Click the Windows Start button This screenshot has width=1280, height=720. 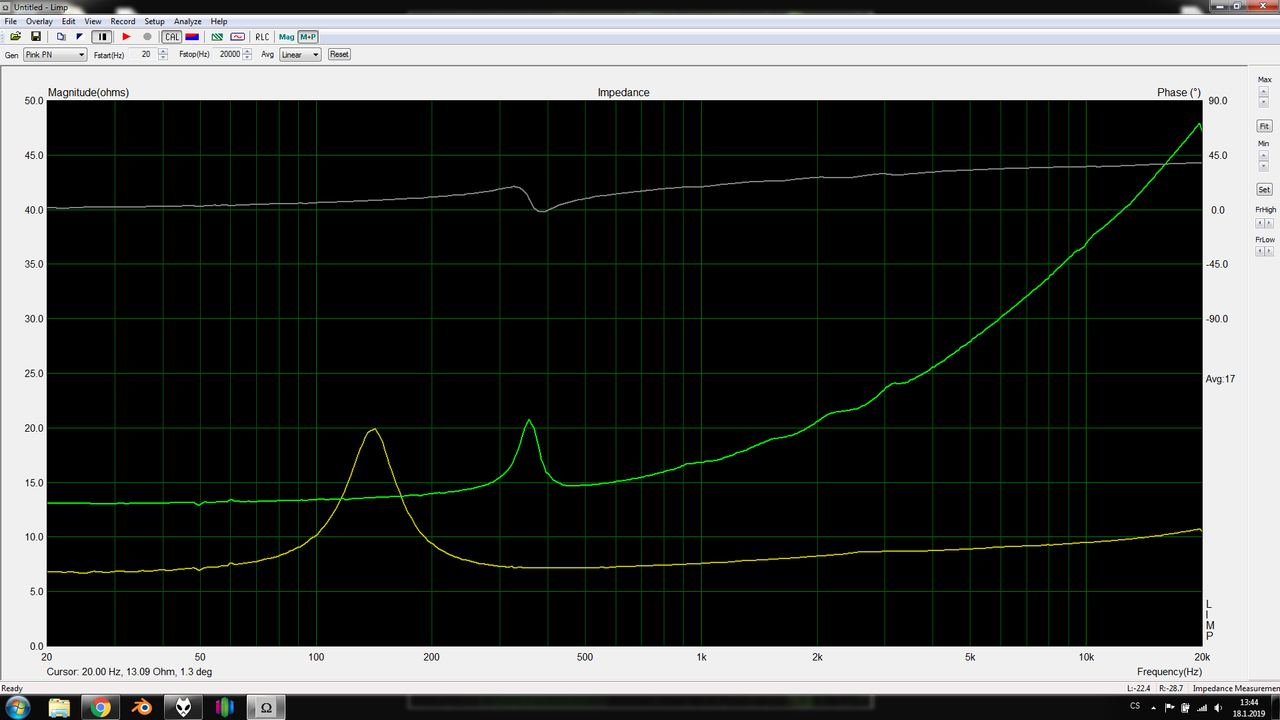(x=20, y=707)
